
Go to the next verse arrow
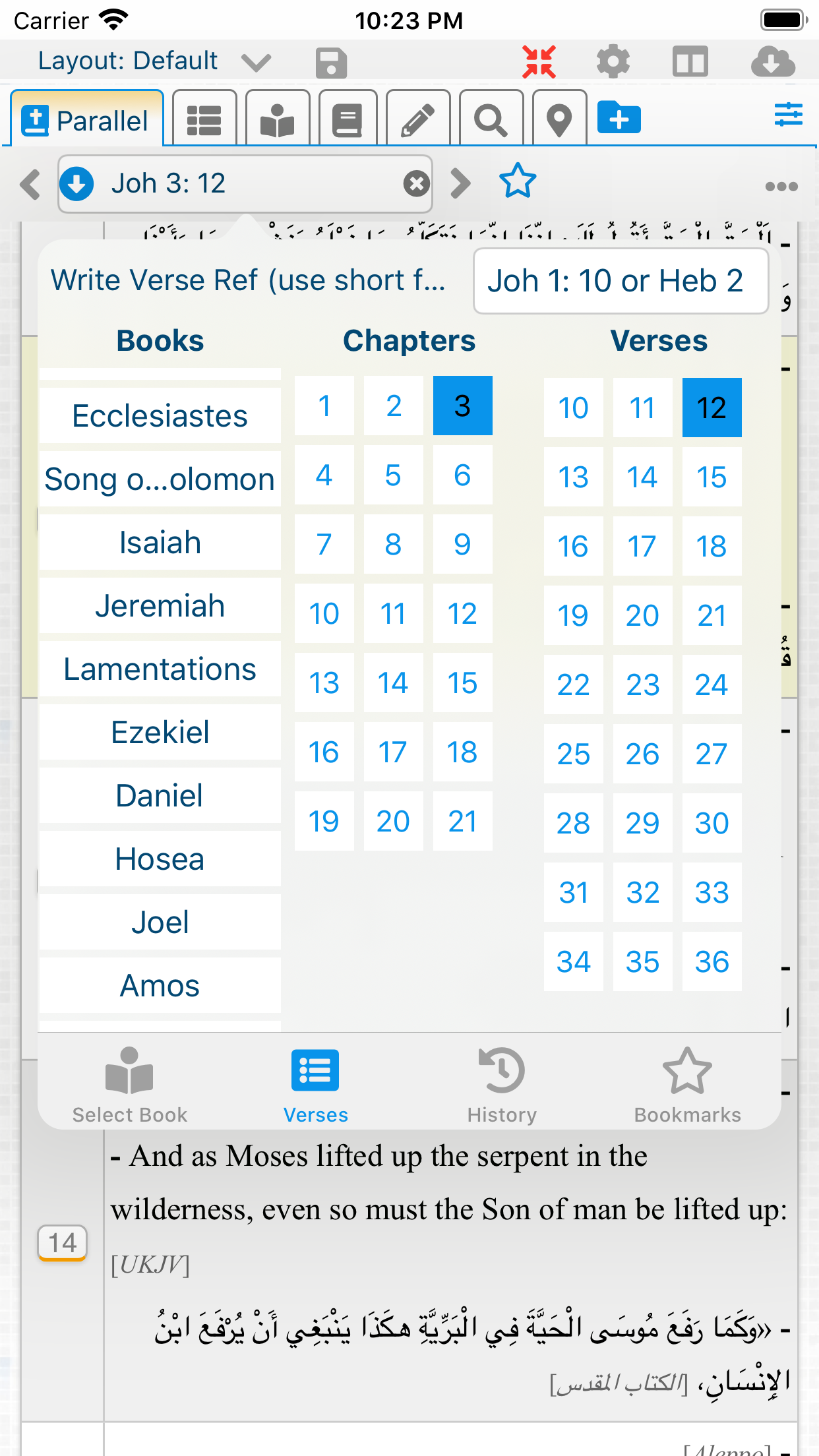click(461, 183)
